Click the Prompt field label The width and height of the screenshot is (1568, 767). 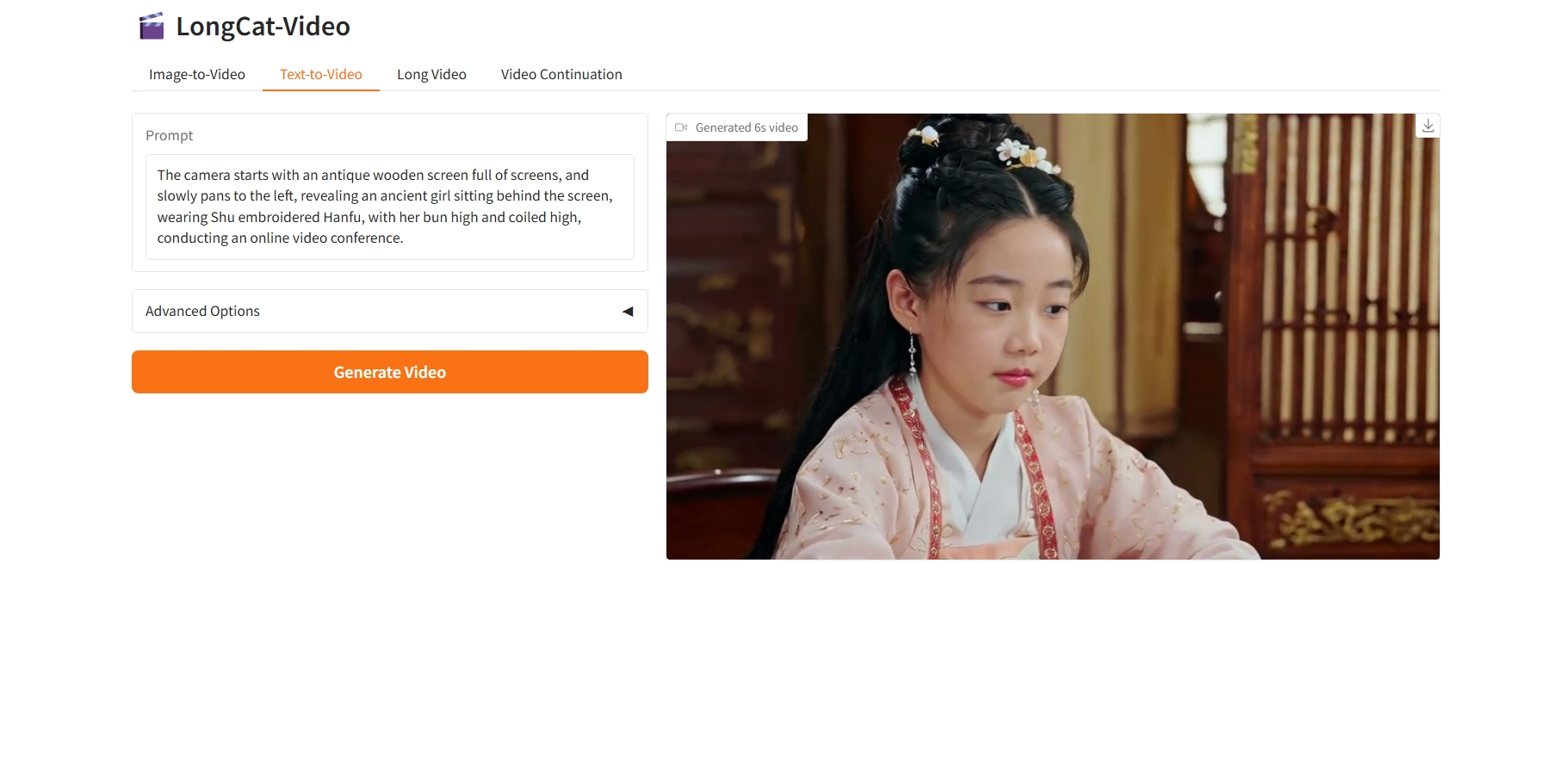(x=169, y=135)
